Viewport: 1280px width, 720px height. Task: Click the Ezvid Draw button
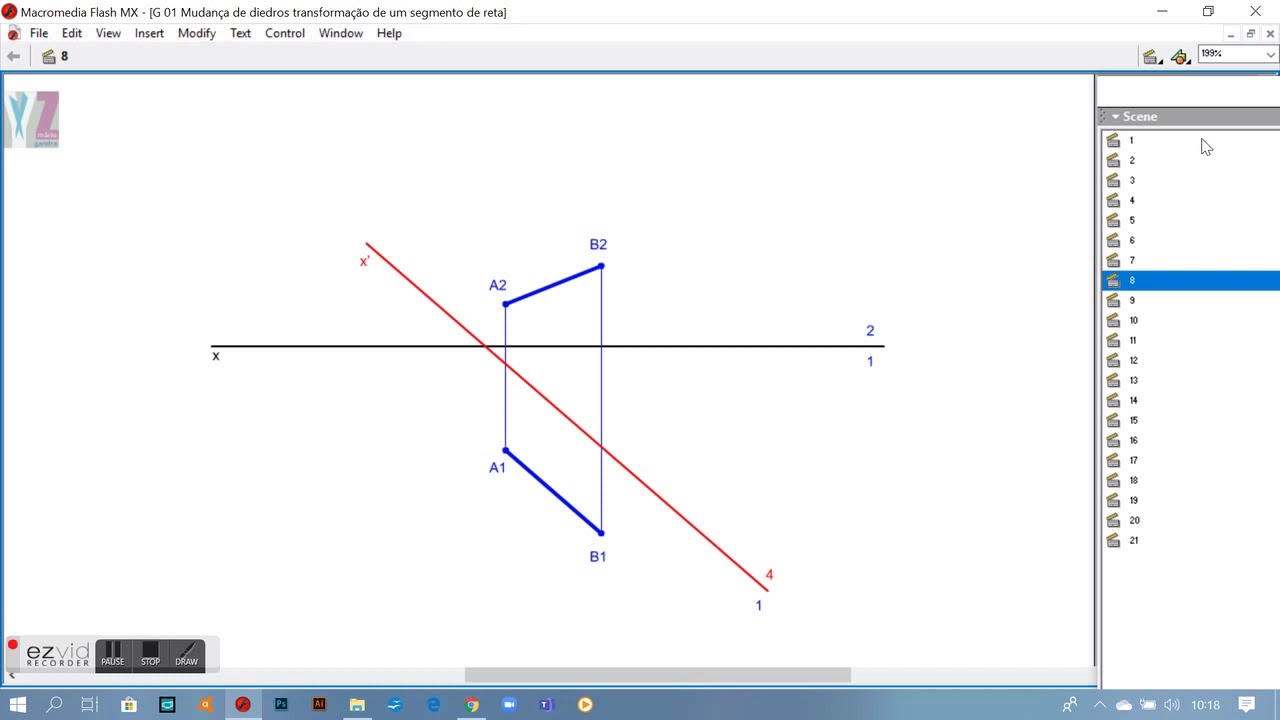(187, 655)
